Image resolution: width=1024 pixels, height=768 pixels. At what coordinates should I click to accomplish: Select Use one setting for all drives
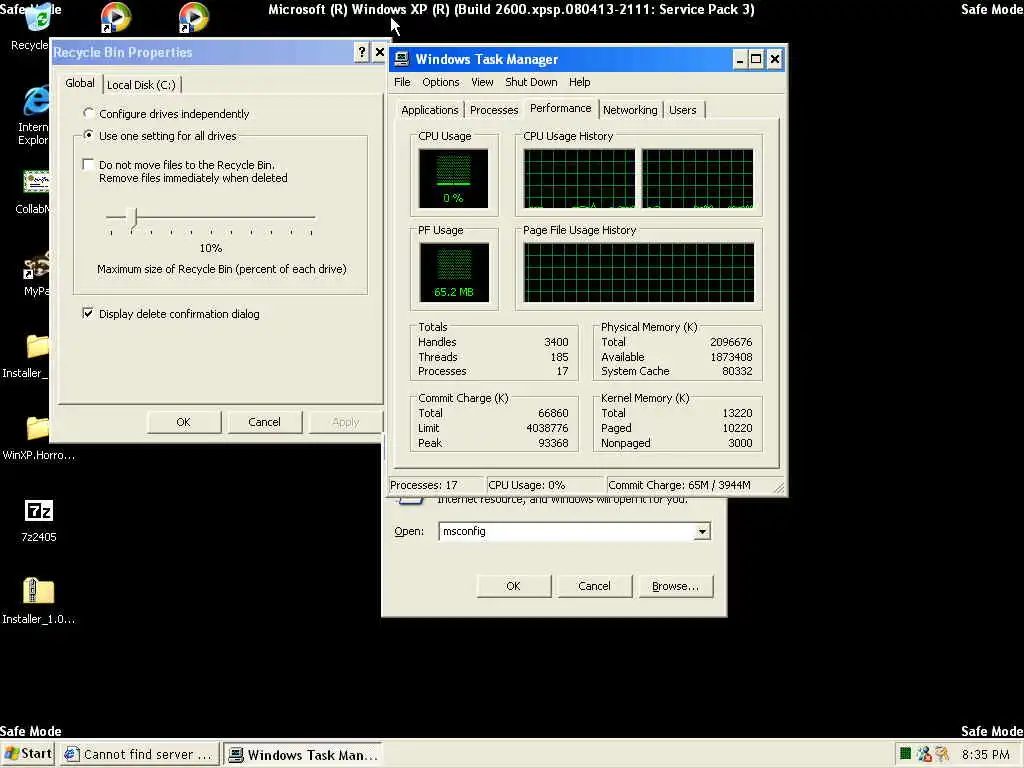[89, 135]
